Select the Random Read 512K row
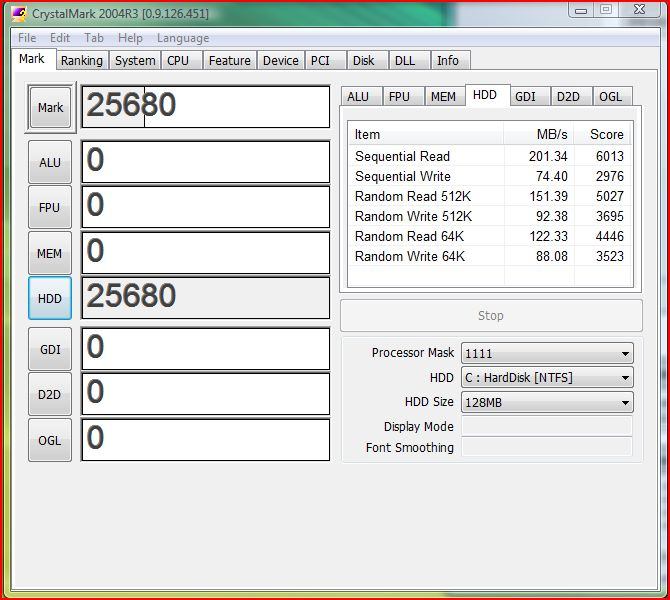This screenshot has height=600, width=670. pyautogui.click(x=490, y=196)
